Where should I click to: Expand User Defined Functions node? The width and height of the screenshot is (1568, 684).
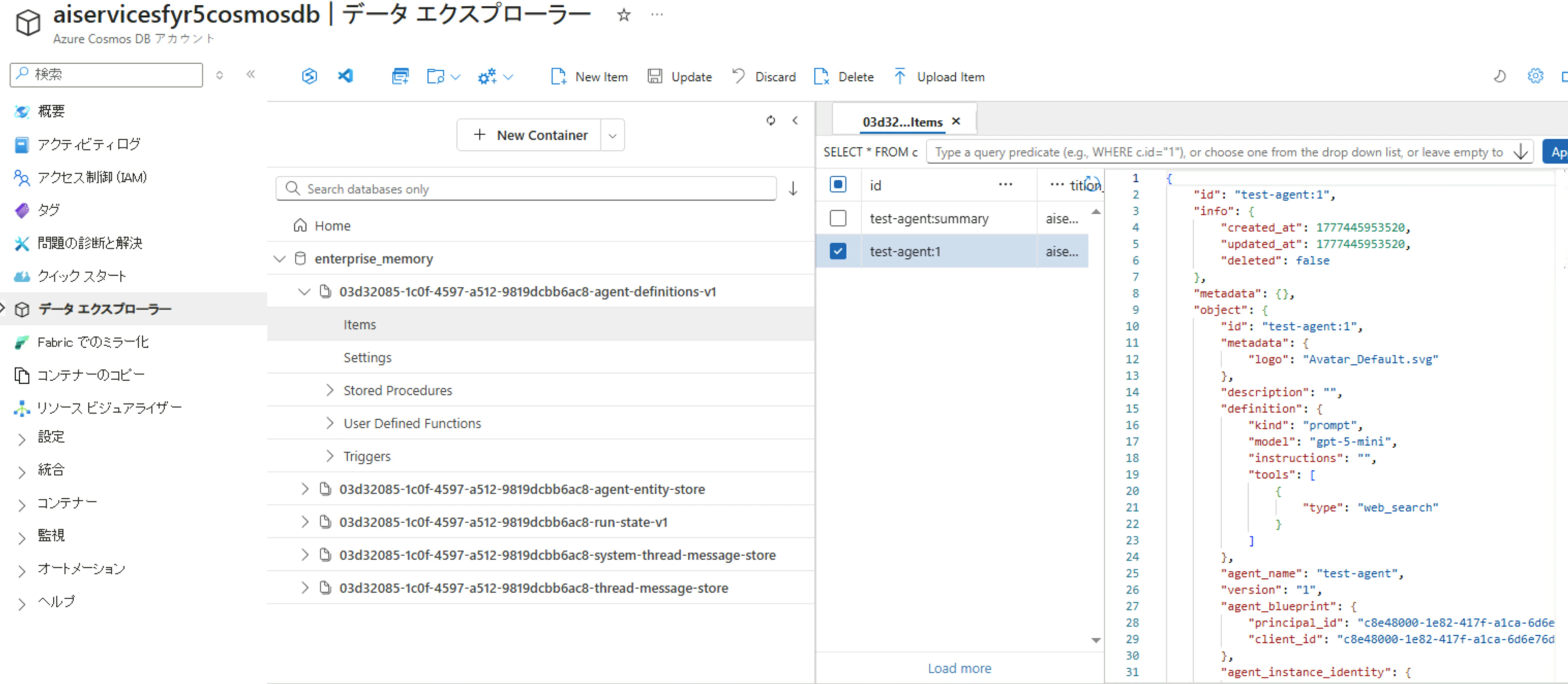[x=329, y=423]
